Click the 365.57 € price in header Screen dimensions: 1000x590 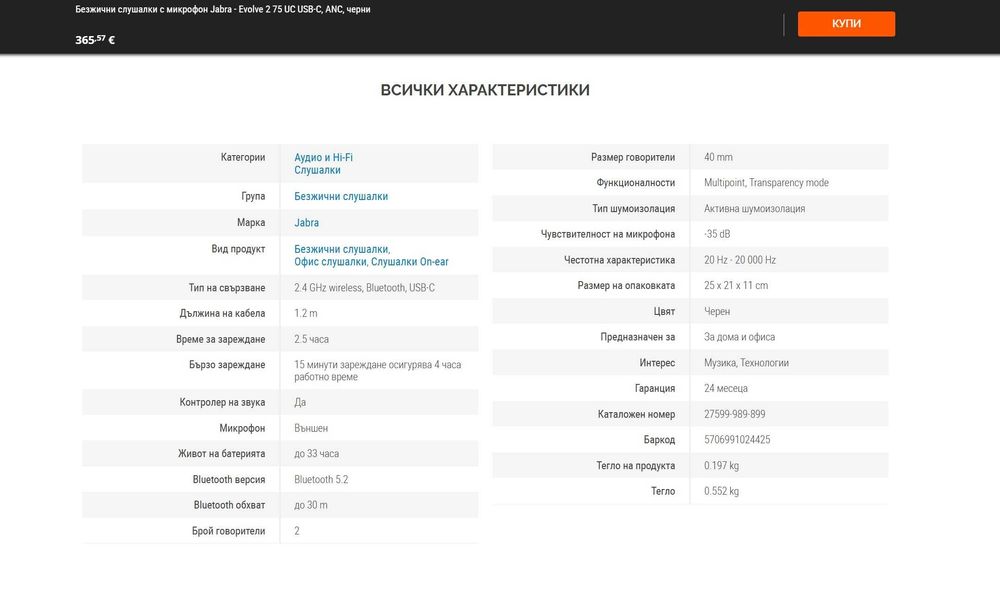pos(95,40)
